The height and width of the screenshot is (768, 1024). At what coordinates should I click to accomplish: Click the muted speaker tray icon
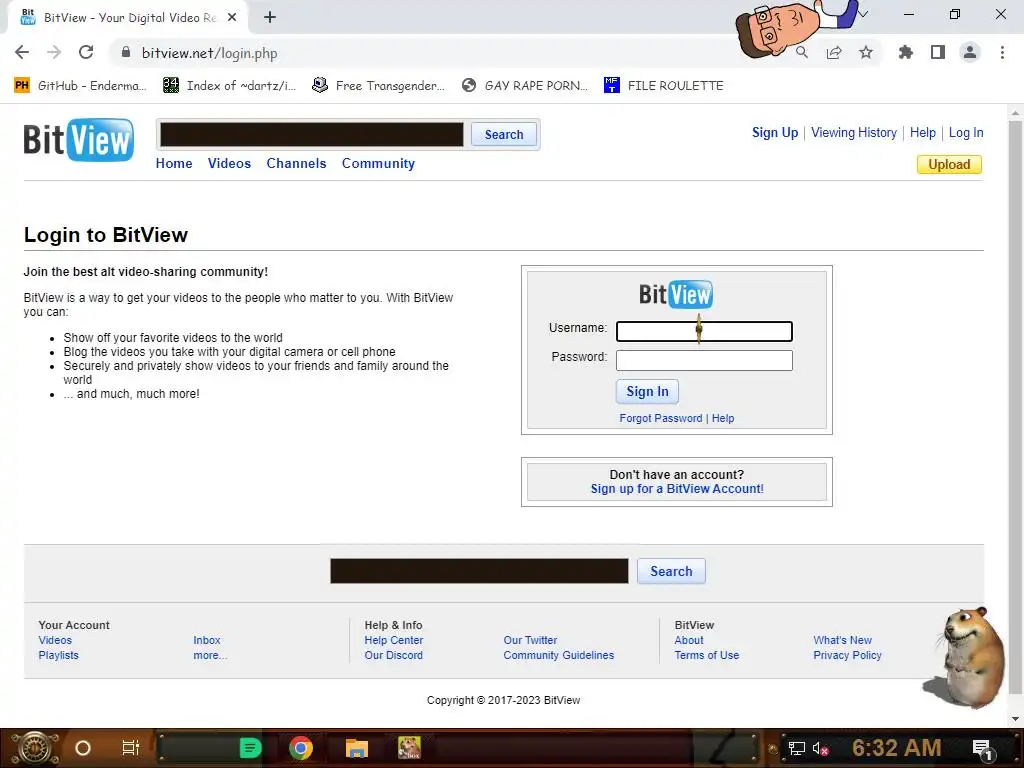[x=820, y=748]
